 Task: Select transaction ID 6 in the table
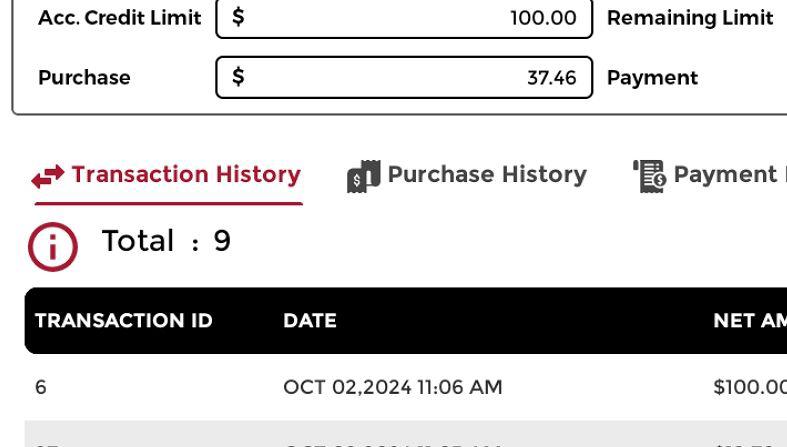tap(41, 387)
